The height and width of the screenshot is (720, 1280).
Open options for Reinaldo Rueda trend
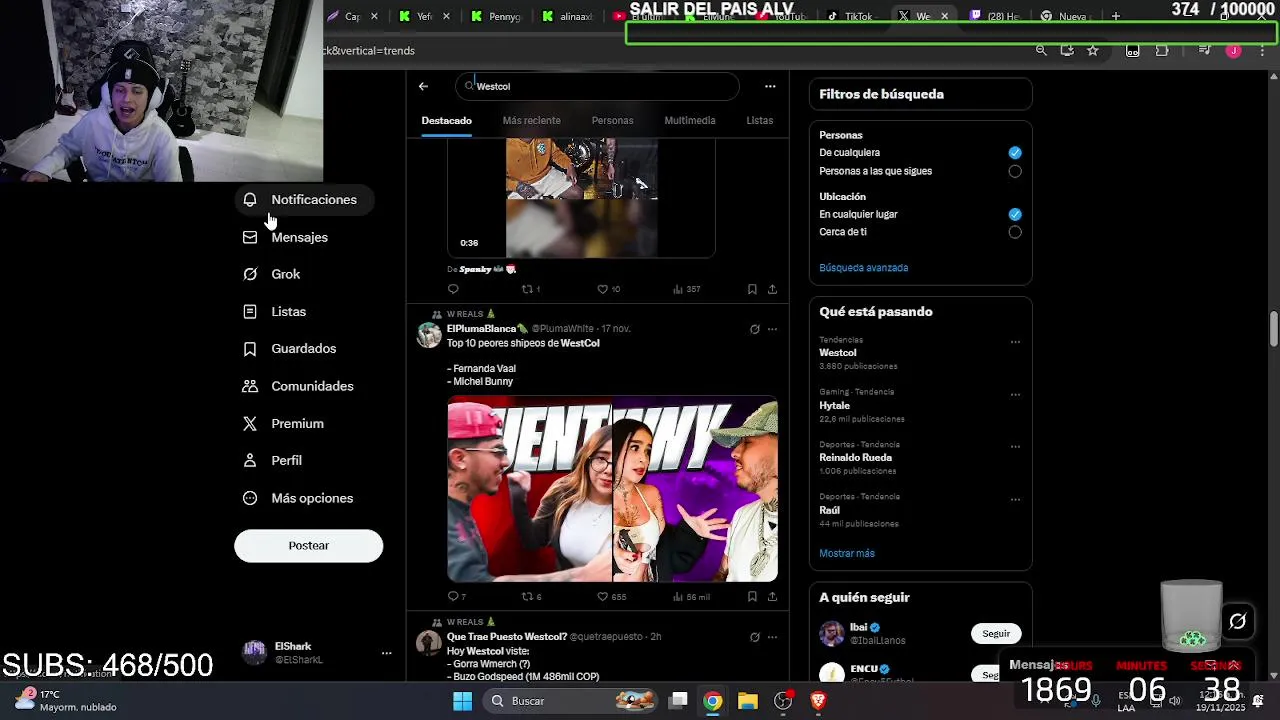click(x=1015, y=447)
